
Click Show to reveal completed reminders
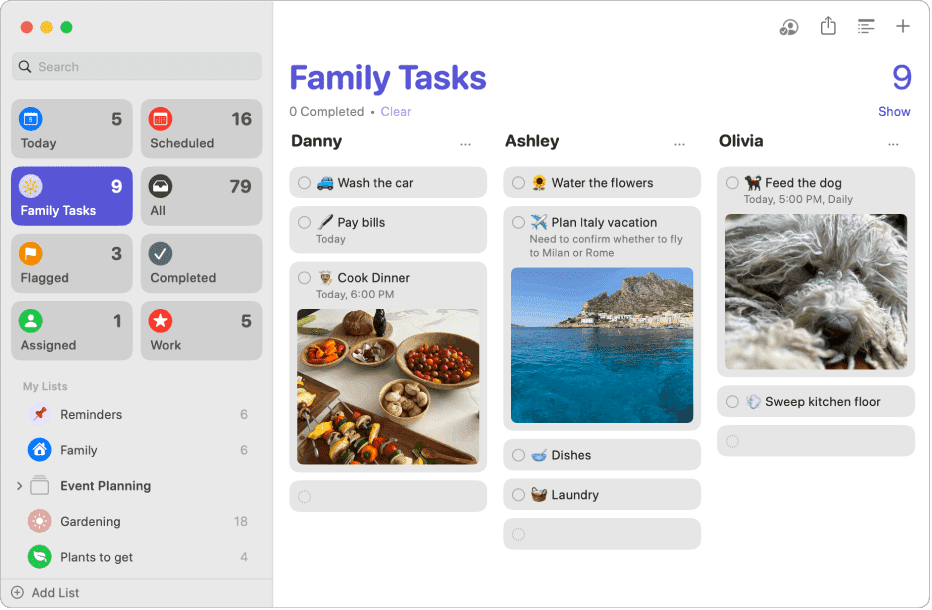point(894,111)
